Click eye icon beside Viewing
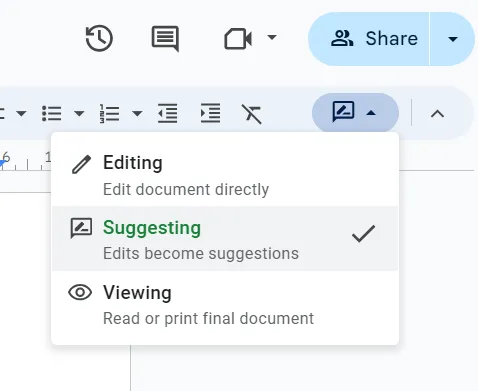478x391 pixels. (80, 292)
